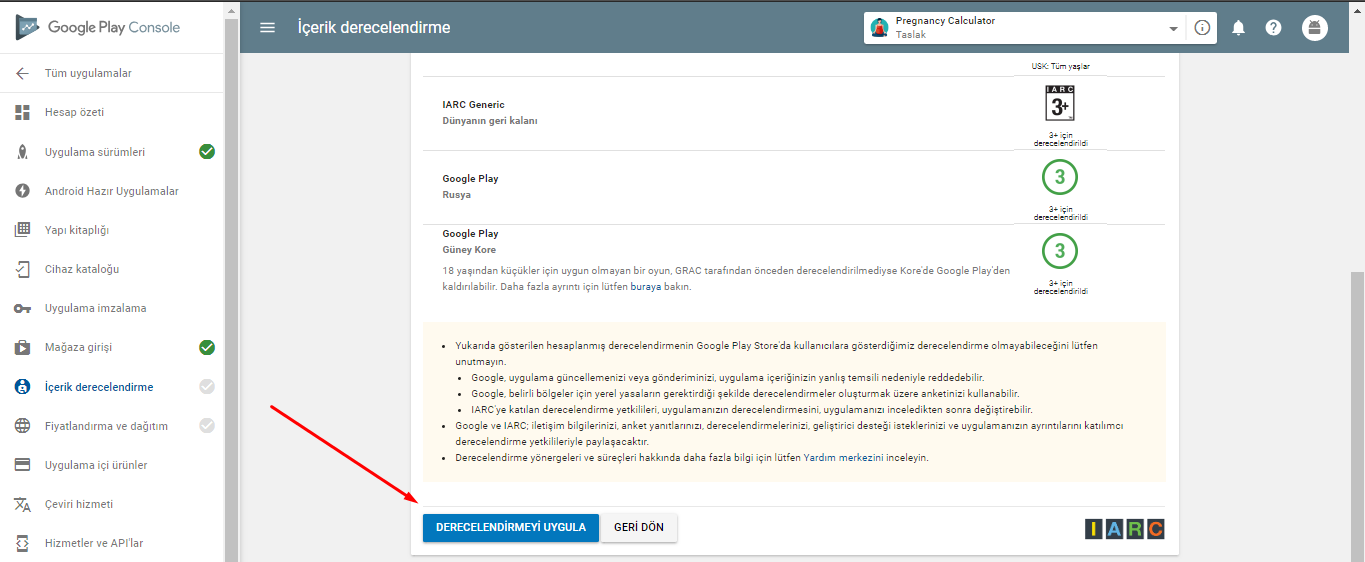Viewport: 1365px width, 562px height.
Task: Open Android Hazır Uygulamalar in the sidebar
Action: click(112, 191)
